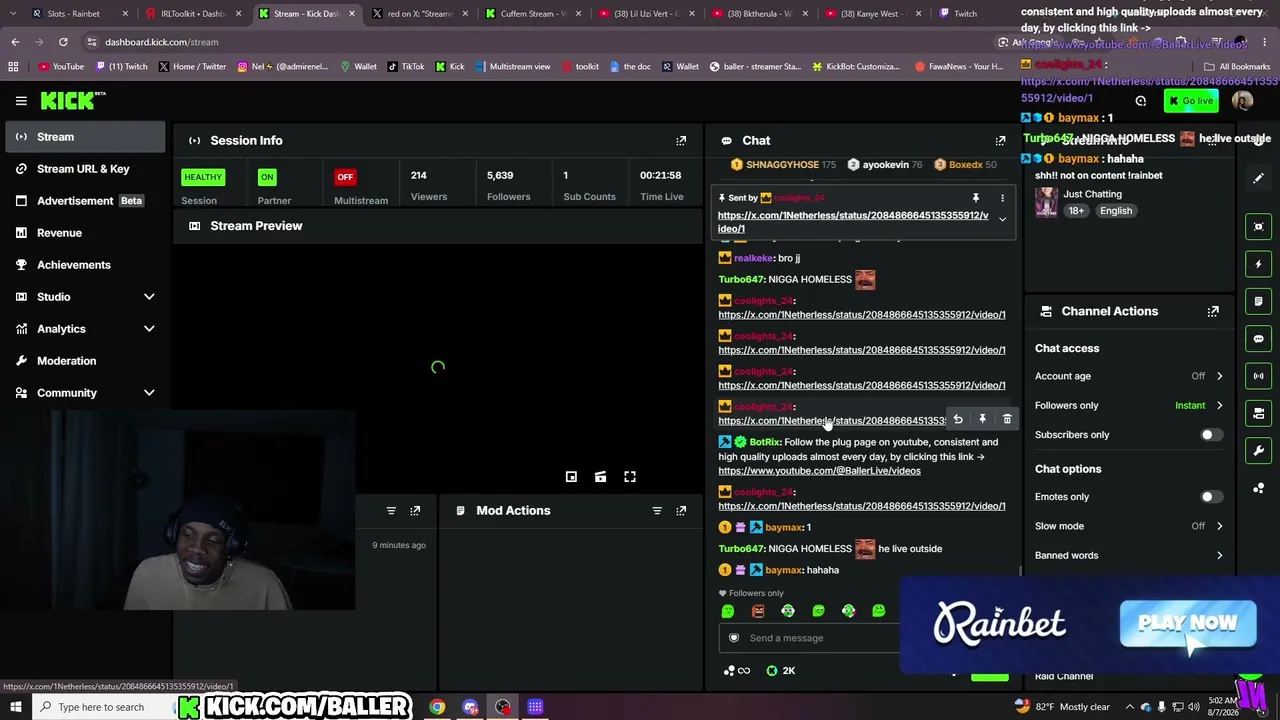
Task: Open the pinned x.com video link
Action: coord(853,222)
